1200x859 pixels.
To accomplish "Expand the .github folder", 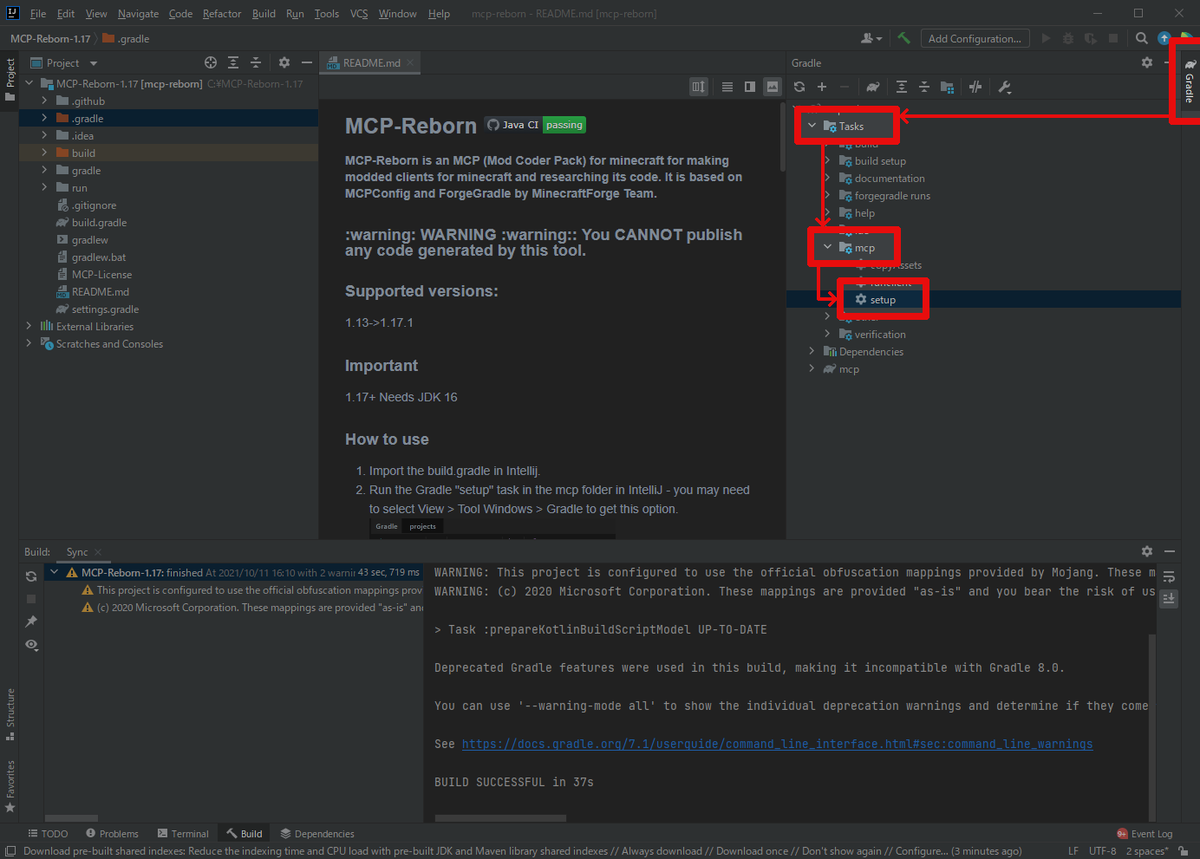I will [45, 101].
